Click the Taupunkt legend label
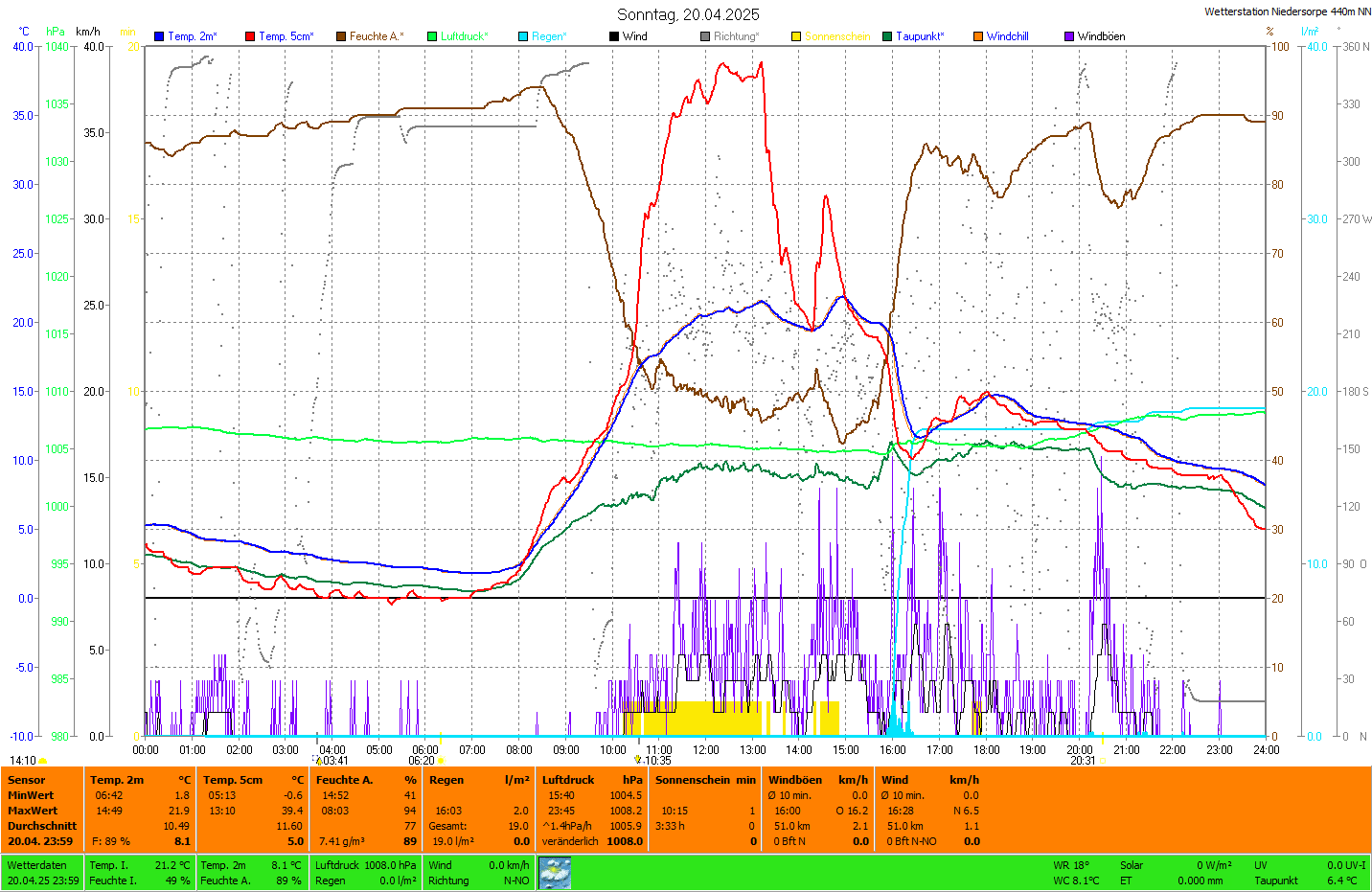 (x=920, y=36)
